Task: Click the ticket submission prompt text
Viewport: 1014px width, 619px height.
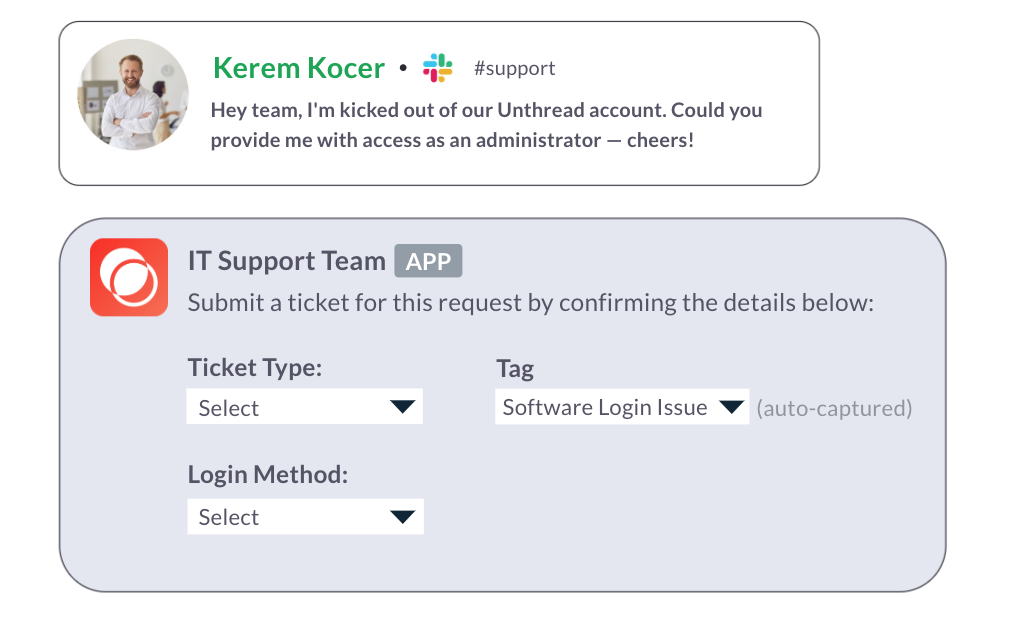Action: [528, 301]
